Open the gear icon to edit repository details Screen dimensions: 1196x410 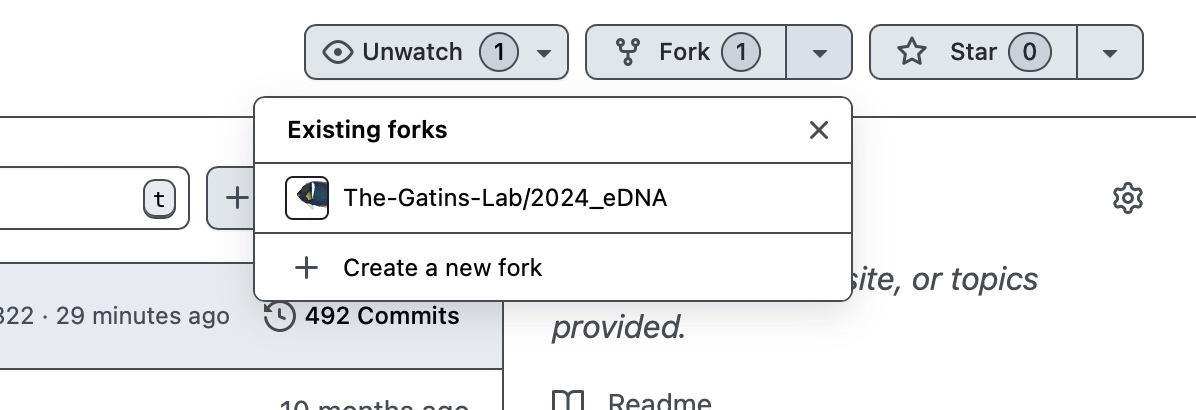[1127, 198]
